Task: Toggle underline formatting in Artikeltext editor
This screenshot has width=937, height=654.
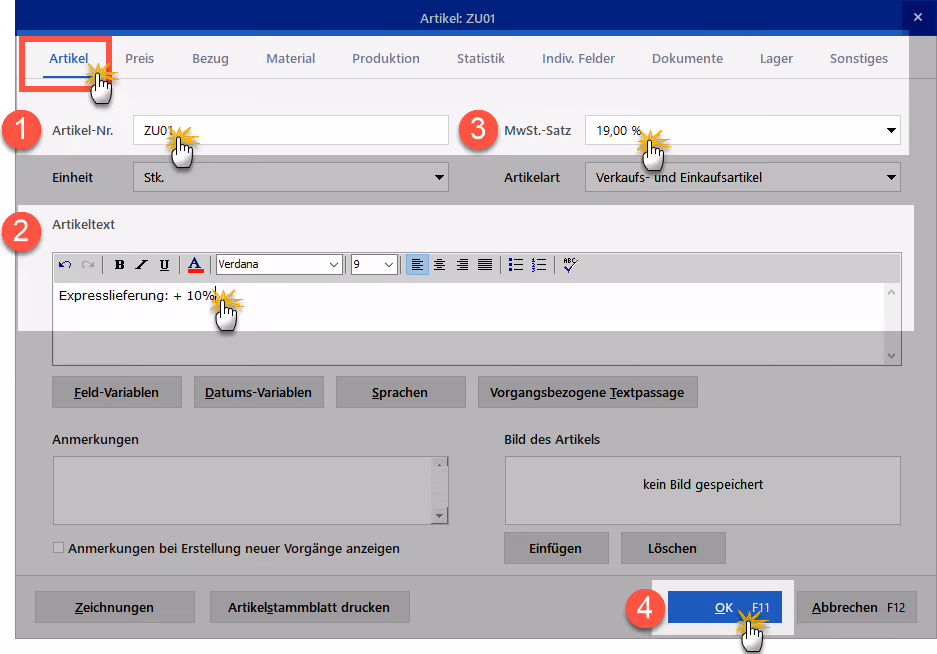Action: [x=164, y=264]
